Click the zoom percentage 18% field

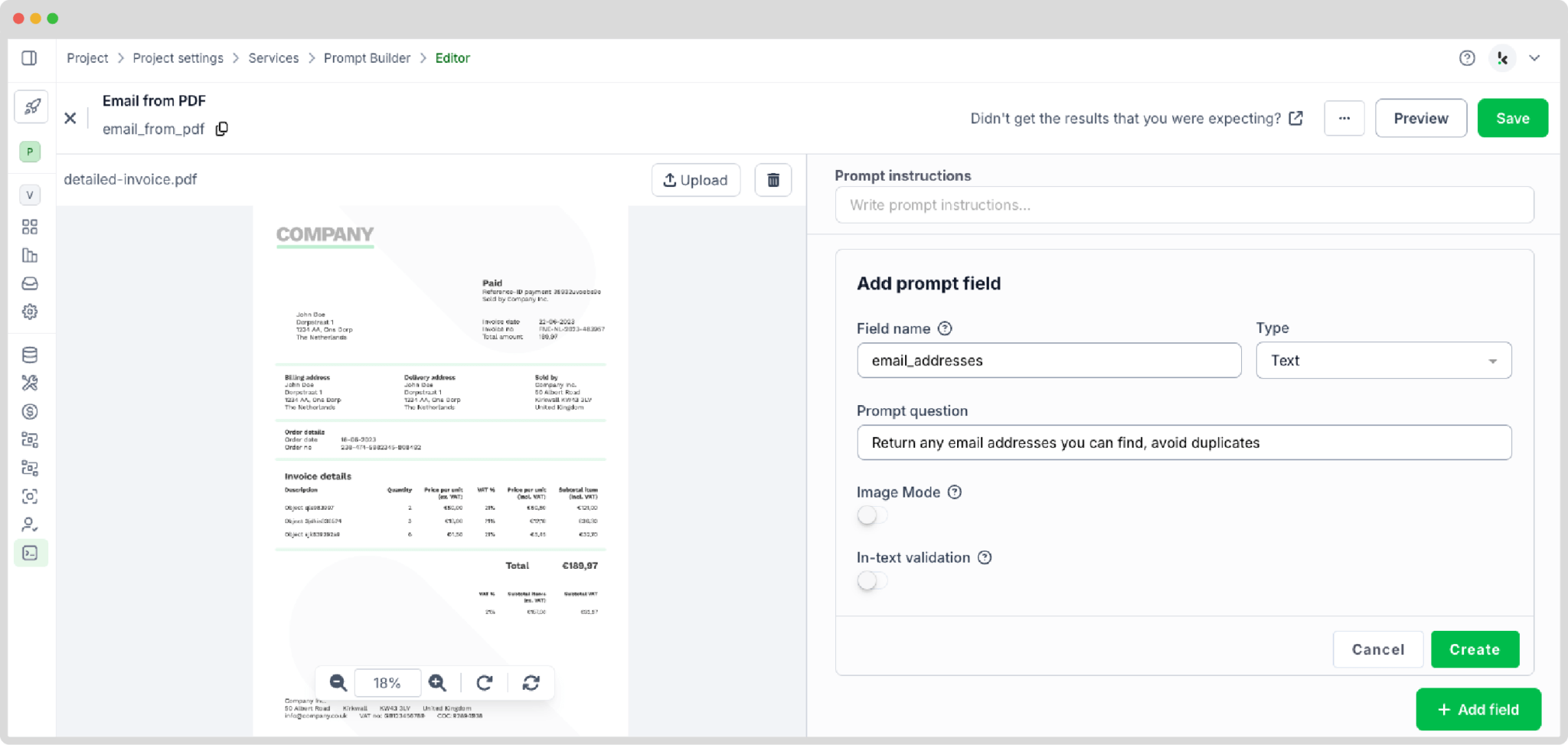click(387, 682)
